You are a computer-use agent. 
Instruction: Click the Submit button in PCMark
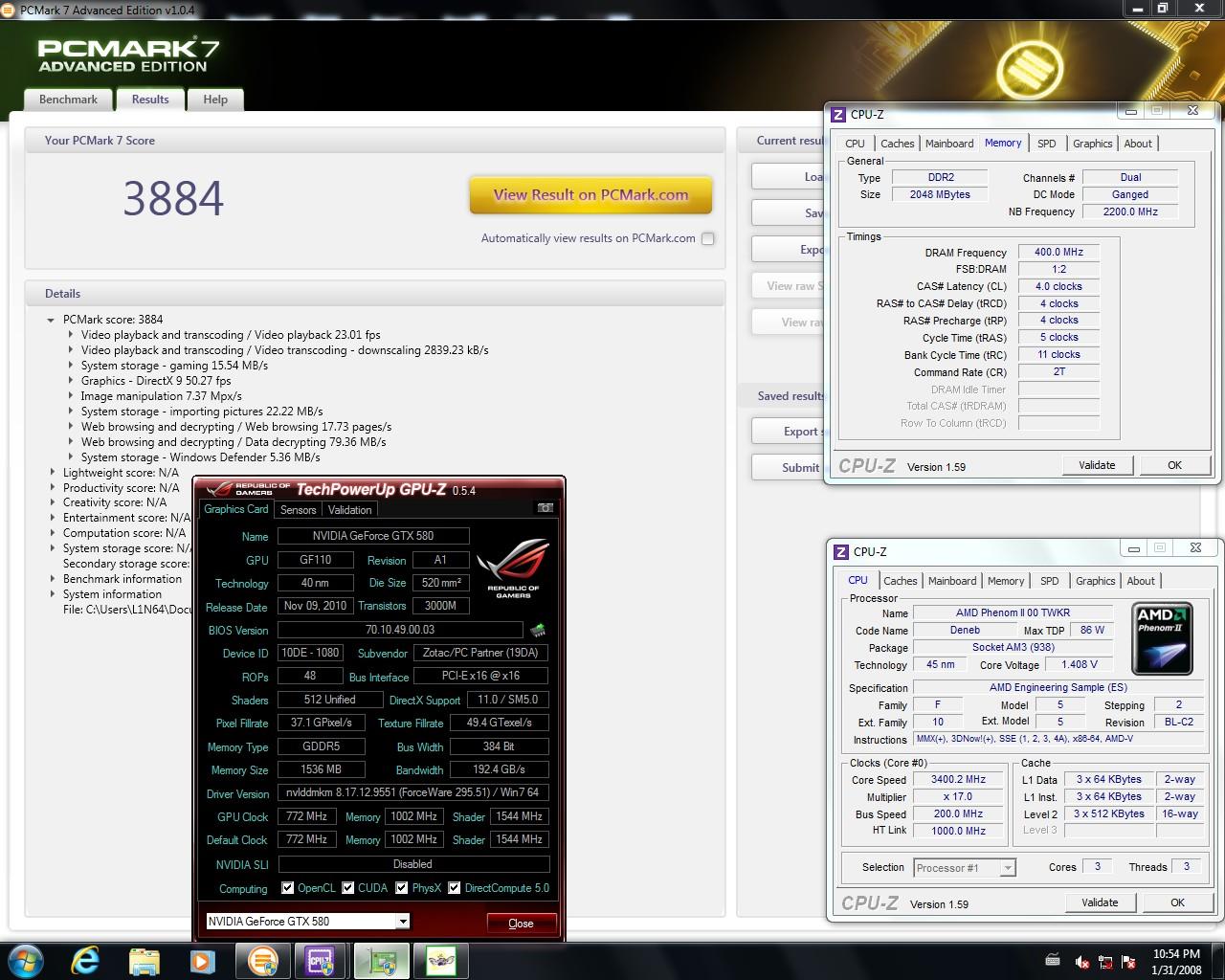789,467
